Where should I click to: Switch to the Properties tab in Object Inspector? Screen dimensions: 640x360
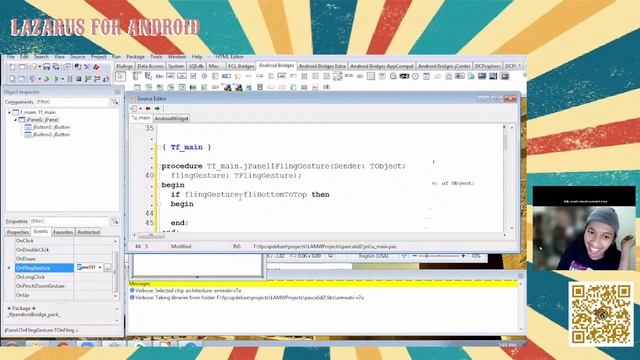(x=17, y=232)
